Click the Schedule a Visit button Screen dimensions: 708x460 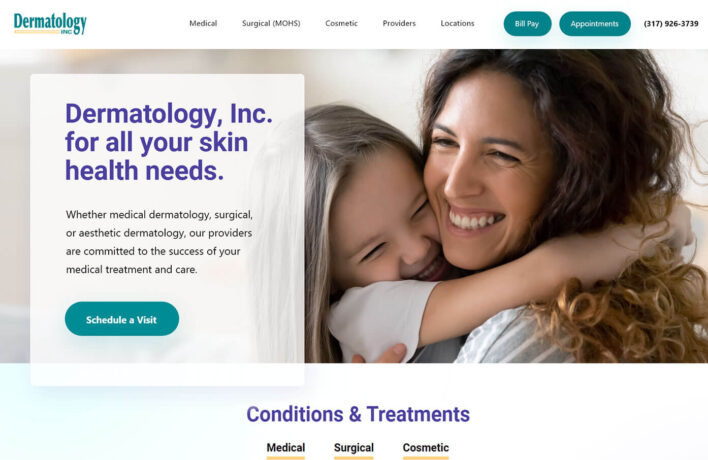click(x=122, y=319)
